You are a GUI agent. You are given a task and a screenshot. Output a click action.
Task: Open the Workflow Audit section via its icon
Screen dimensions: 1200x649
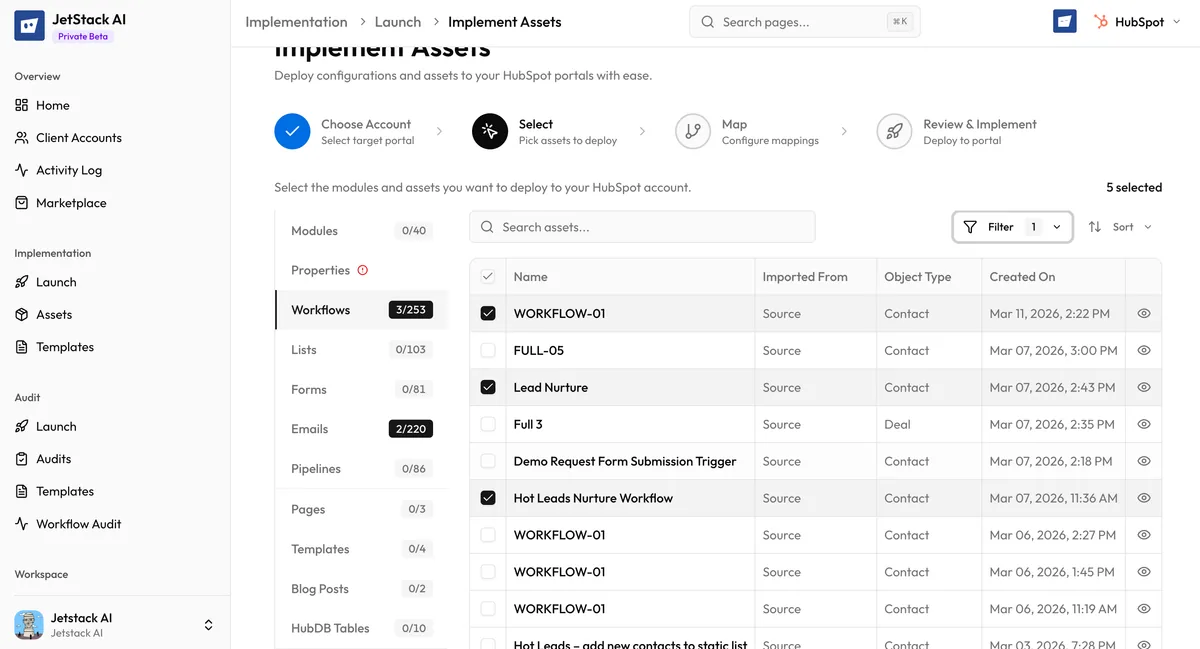pos(21,523)
